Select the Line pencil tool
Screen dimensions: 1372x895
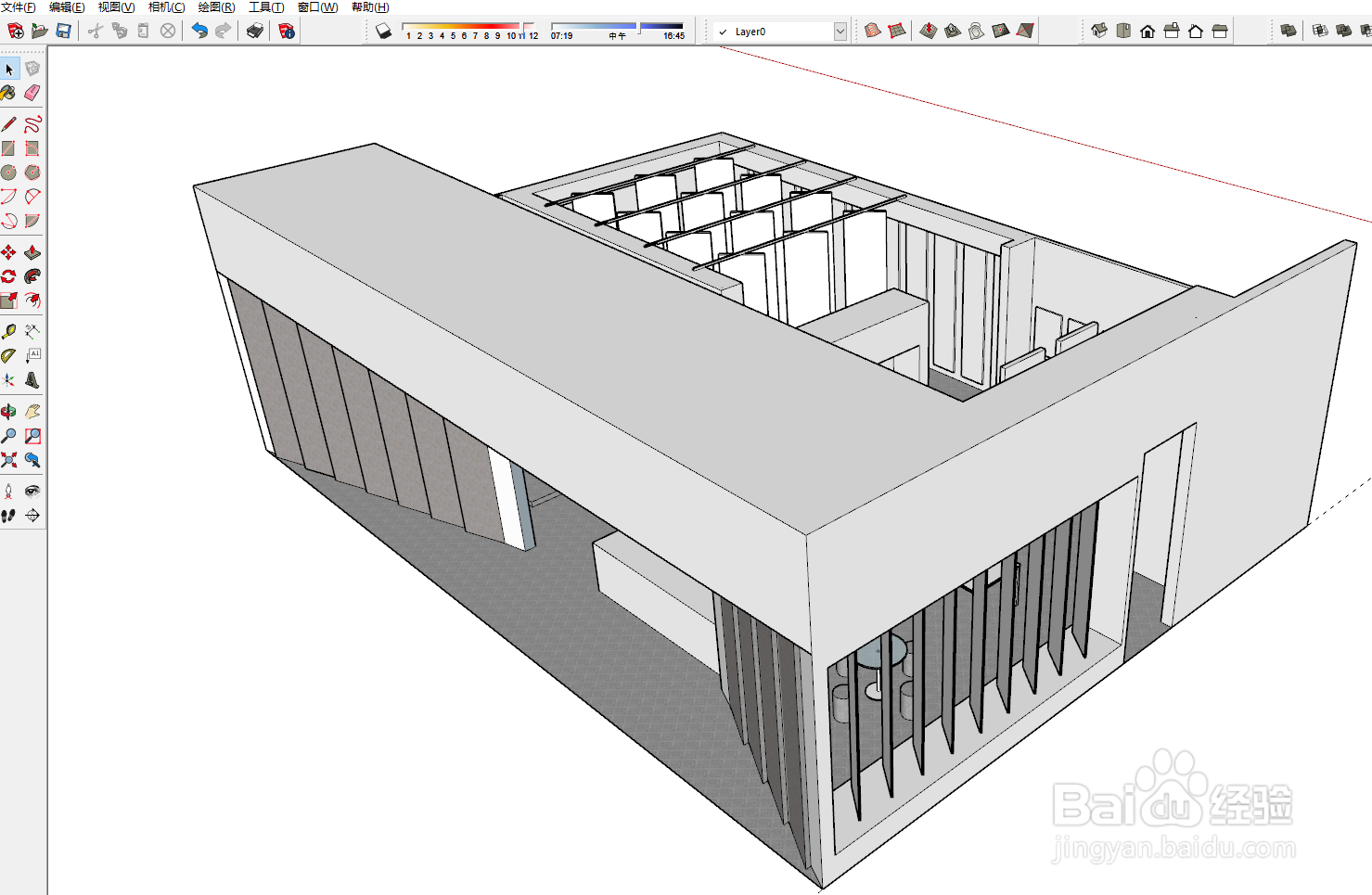click(8, 124)
